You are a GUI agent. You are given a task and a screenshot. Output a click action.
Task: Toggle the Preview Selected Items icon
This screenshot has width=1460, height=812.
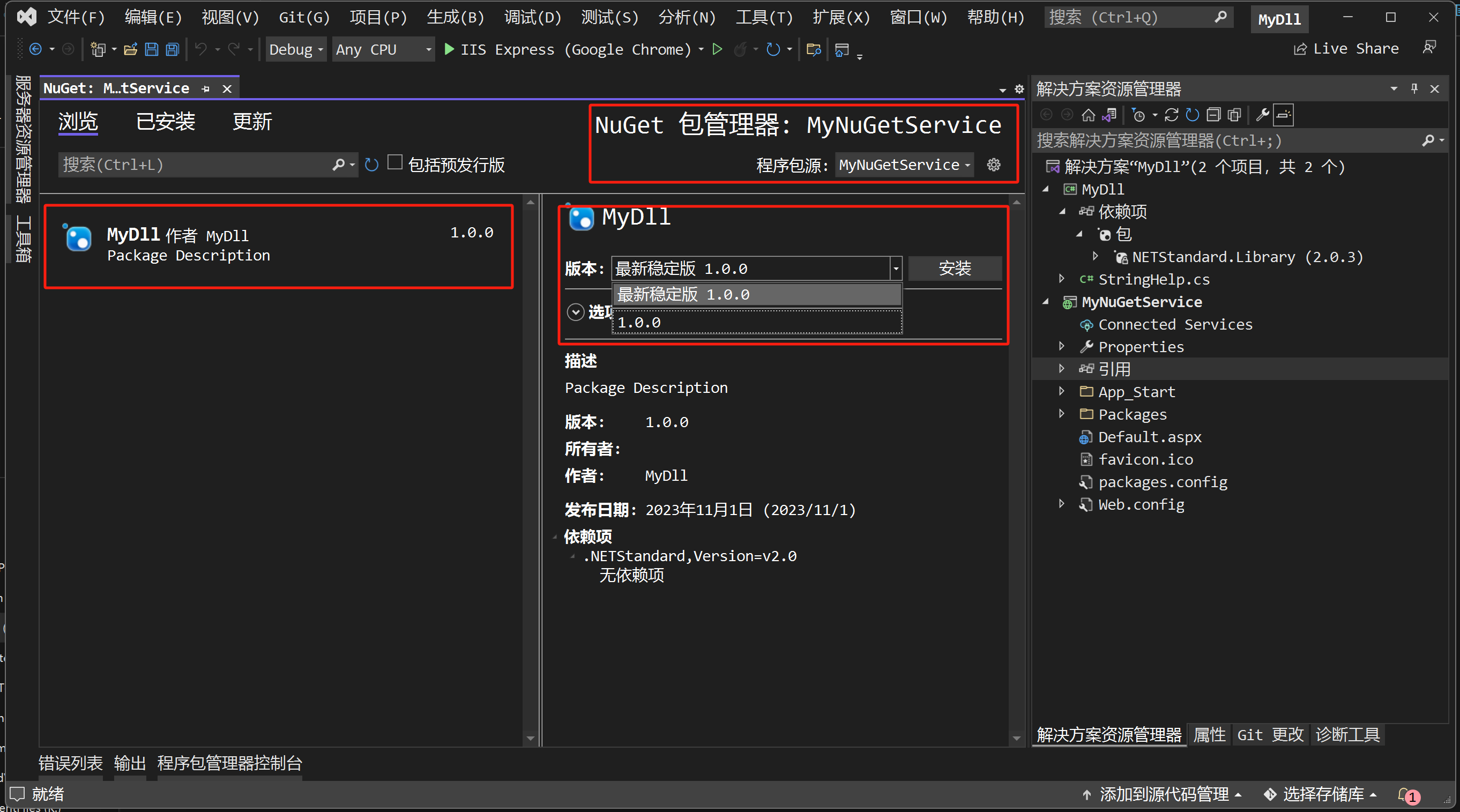[x=1284, y=115]
